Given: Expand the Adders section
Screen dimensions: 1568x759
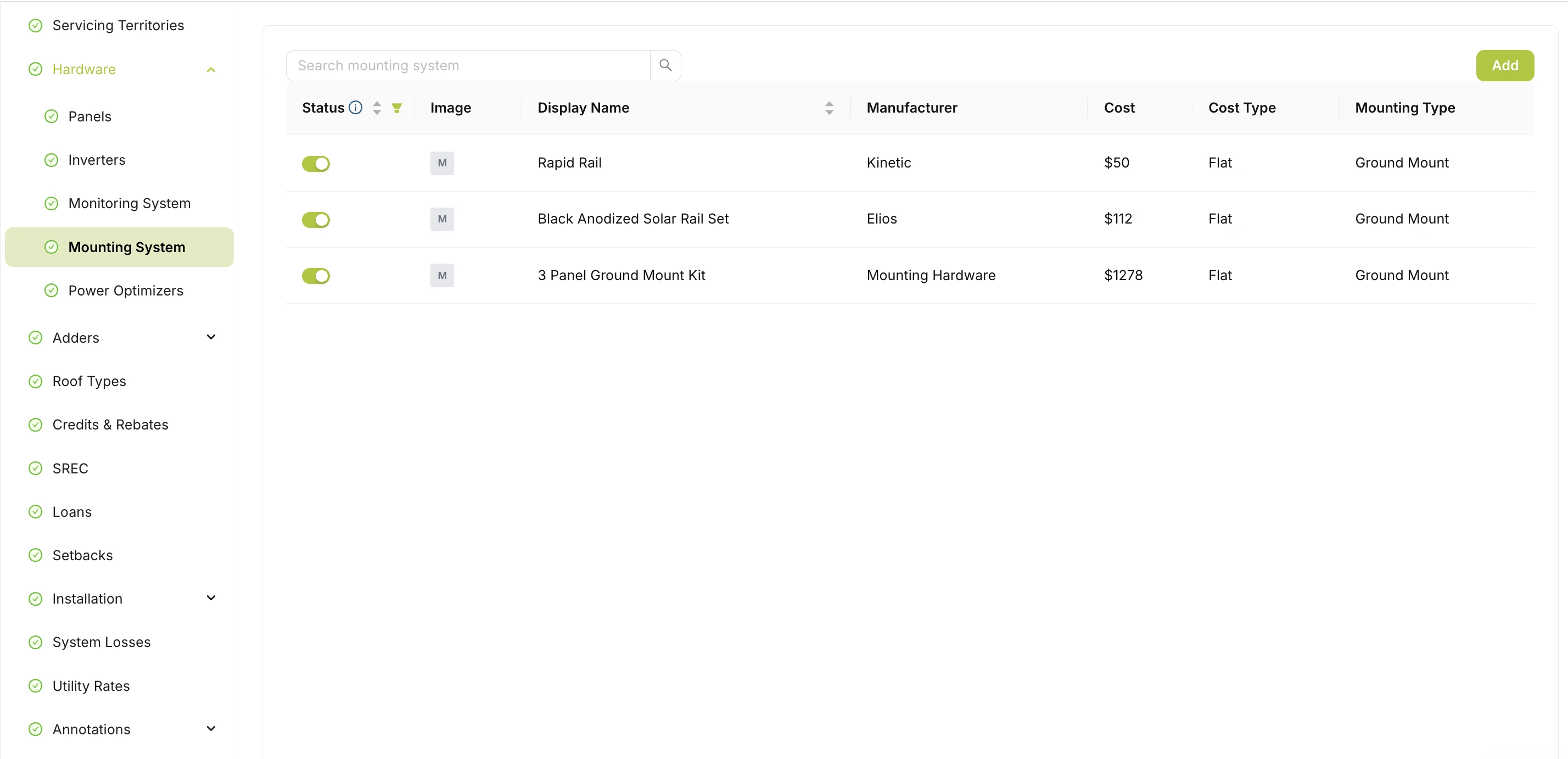Looking at the screenshot, I should [x=211, y=337].
